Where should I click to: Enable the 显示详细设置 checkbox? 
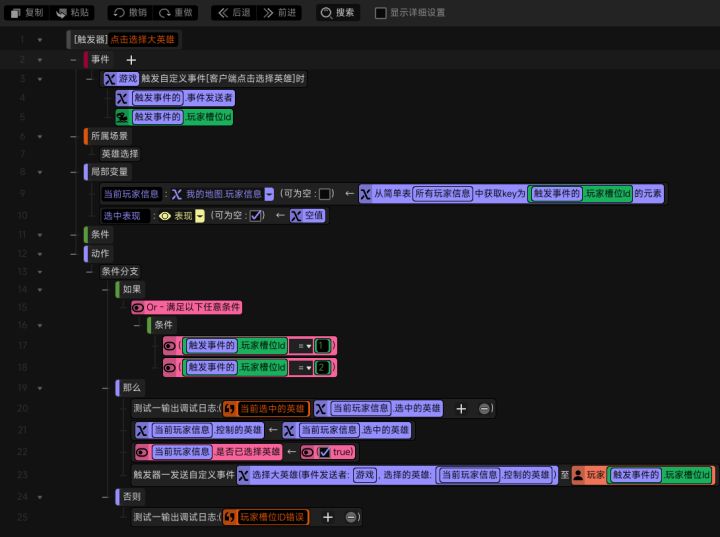click(380, 13)
